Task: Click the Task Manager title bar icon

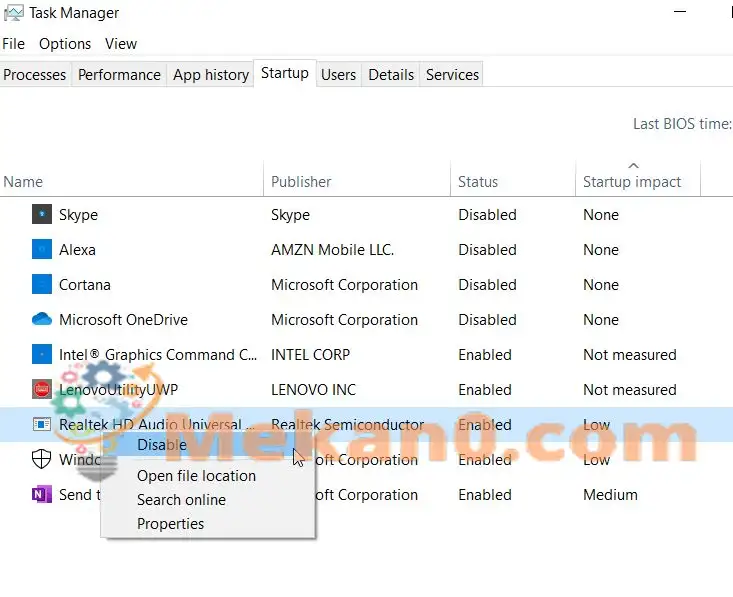Action: tap(14, 13)
